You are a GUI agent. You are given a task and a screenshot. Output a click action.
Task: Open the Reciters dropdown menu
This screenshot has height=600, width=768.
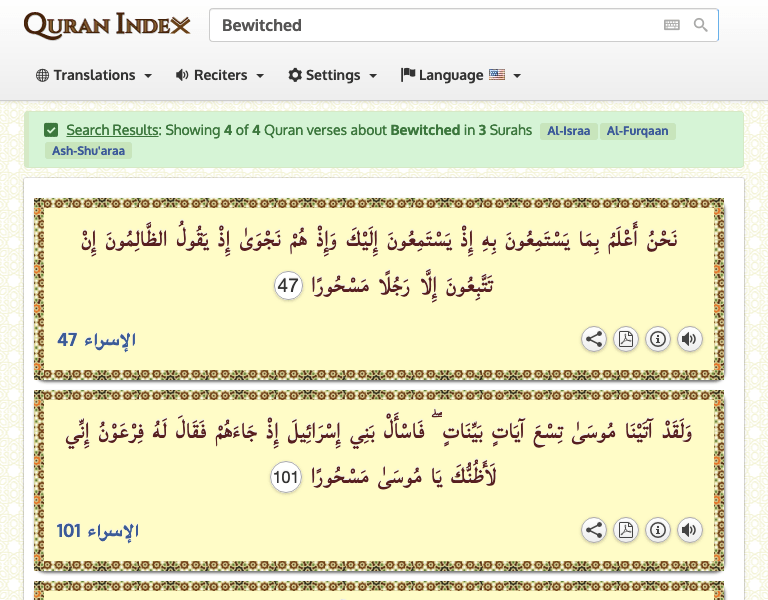tap(219, 75)
